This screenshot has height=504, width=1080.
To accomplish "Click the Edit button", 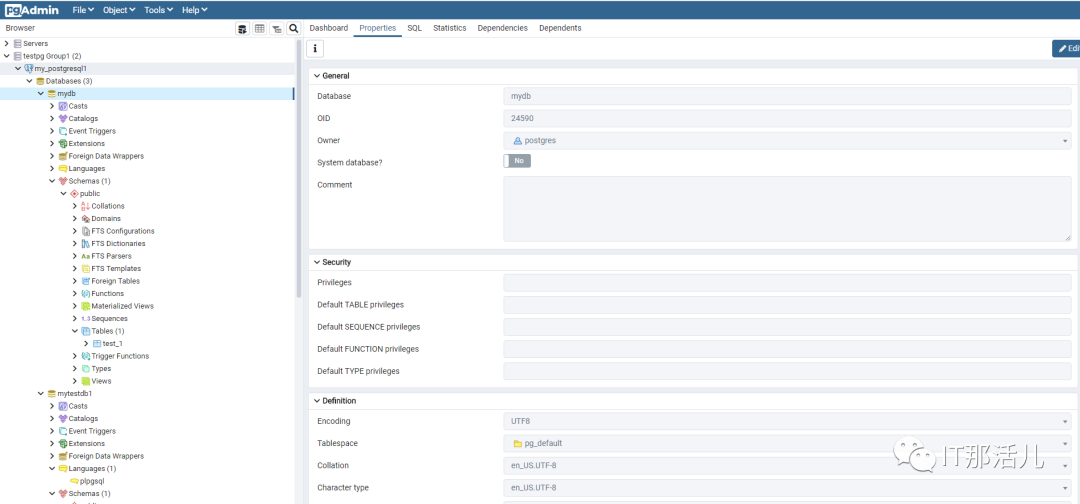I will pos(1067,48).
